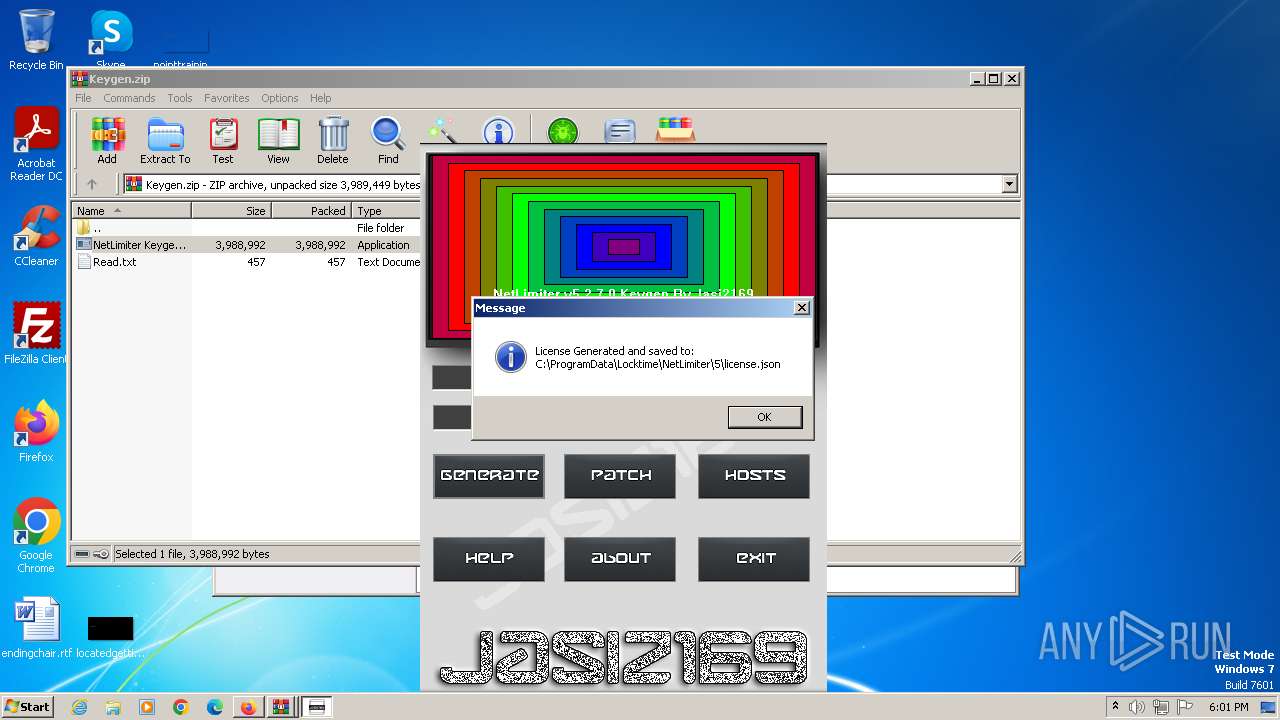Open Internet Explorer from taskbar
Screen dimensions: 1280x720
pyautogui.click(x=79, y=707)
